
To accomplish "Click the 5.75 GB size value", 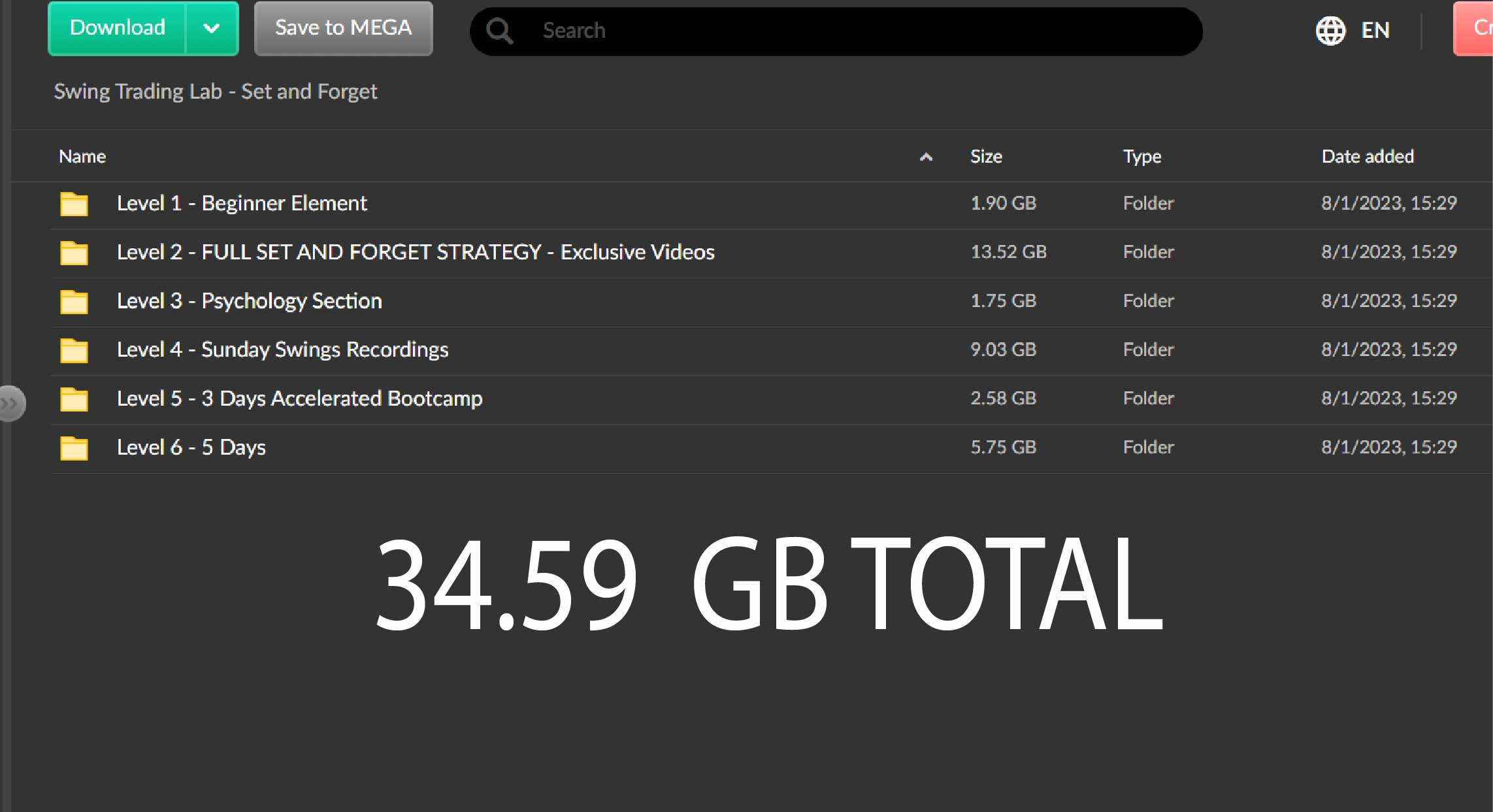I will pyautogui.click(x=1003, y=447).
